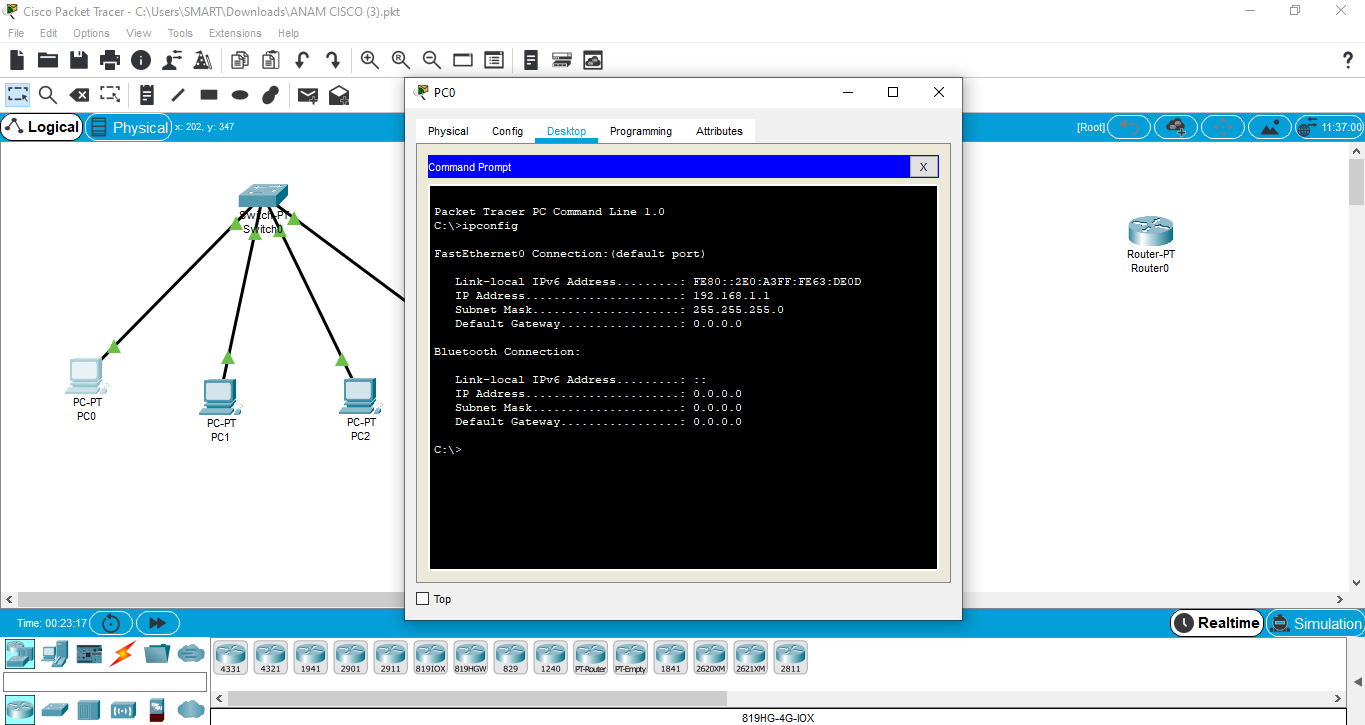This screenshot has height=725, width=1365.
Task: Click the Set Tiled Background button
Action: tap(1270, 127)
